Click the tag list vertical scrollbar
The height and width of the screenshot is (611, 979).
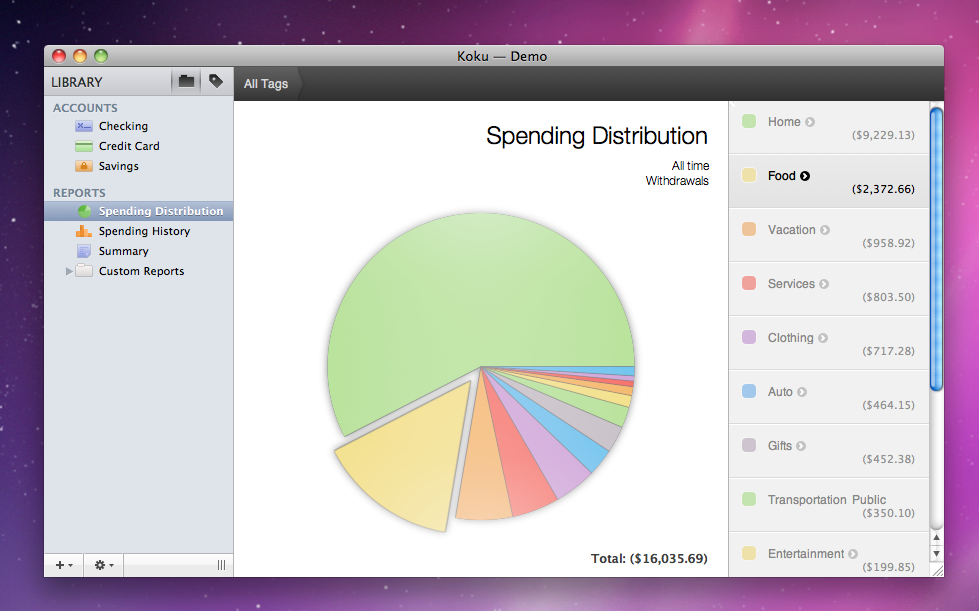tap(936, 250)
